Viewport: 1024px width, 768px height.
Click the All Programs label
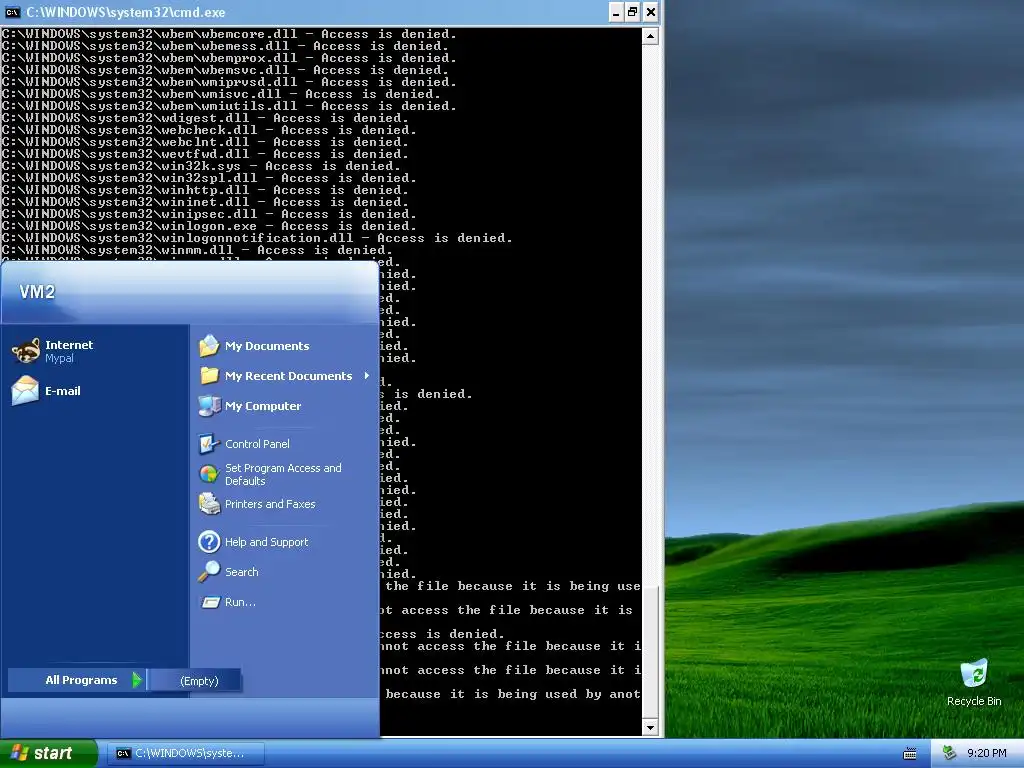pos(81,680)
